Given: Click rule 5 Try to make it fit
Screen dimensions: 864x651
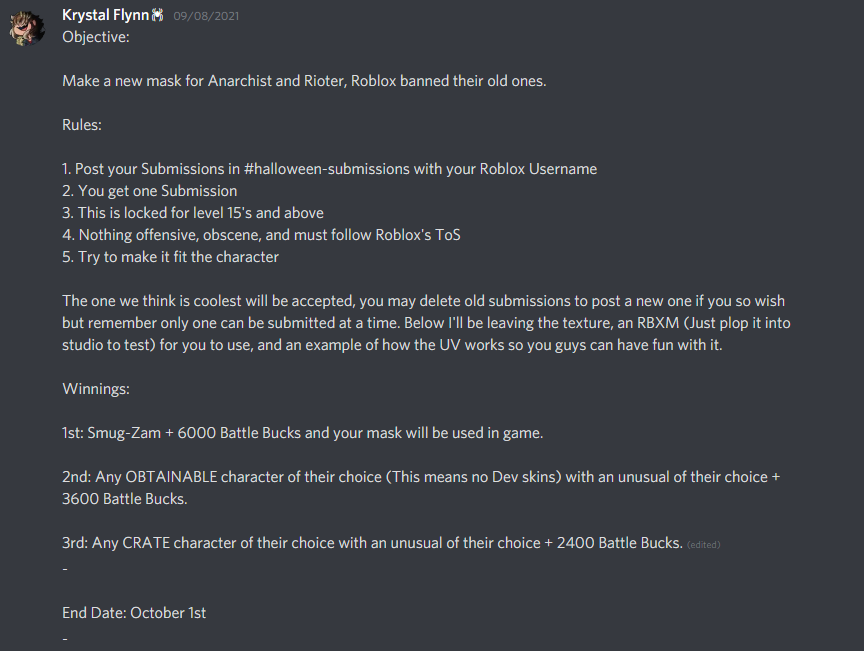Looking at the screenshot, I should 170,257.
